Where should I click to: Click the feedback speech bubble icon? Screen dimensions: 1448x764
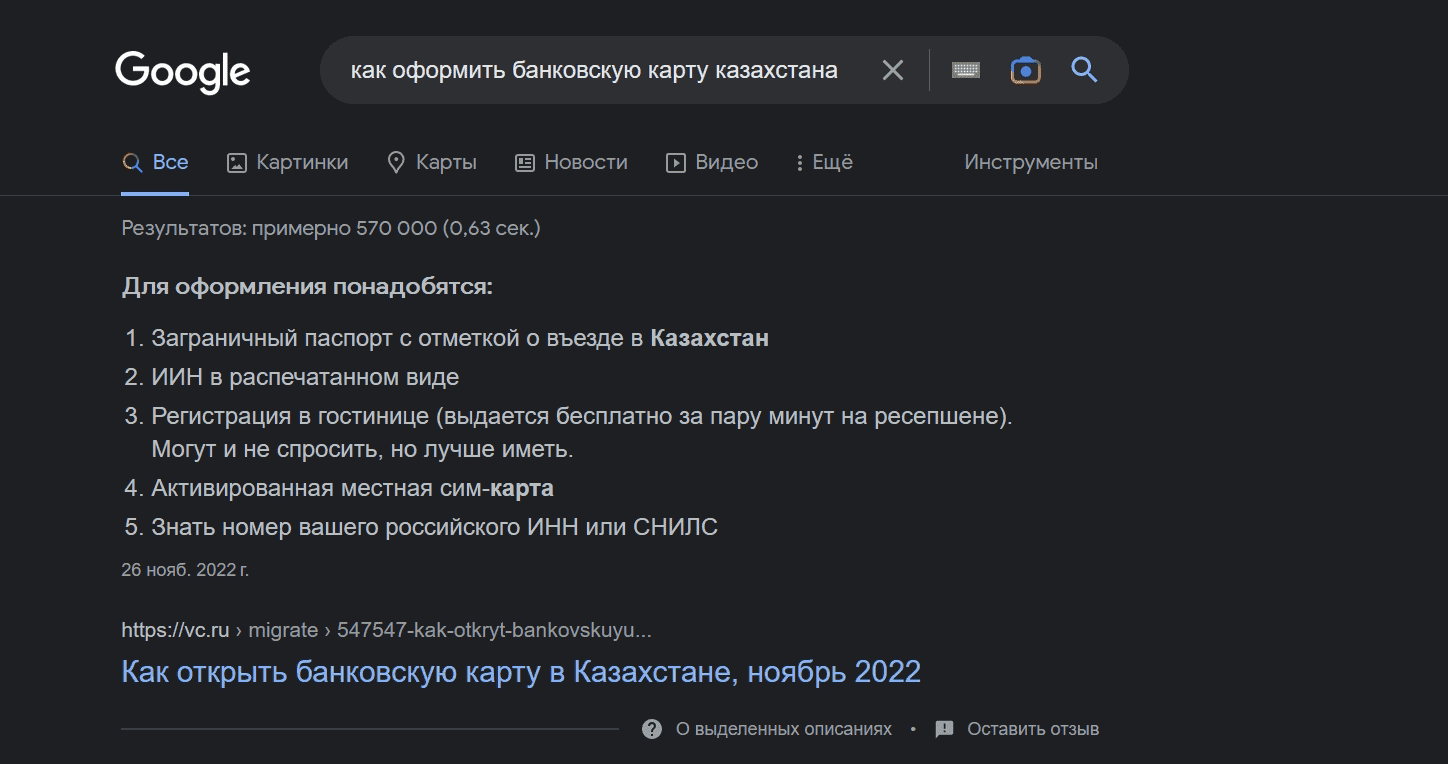pos(944,729)
